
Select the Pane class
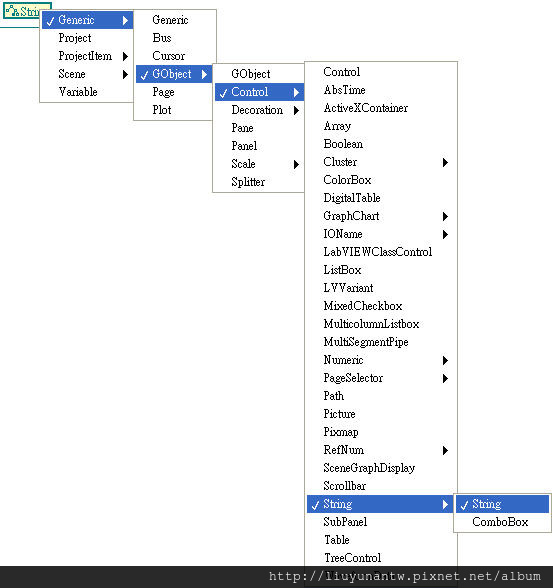point(259,128)
